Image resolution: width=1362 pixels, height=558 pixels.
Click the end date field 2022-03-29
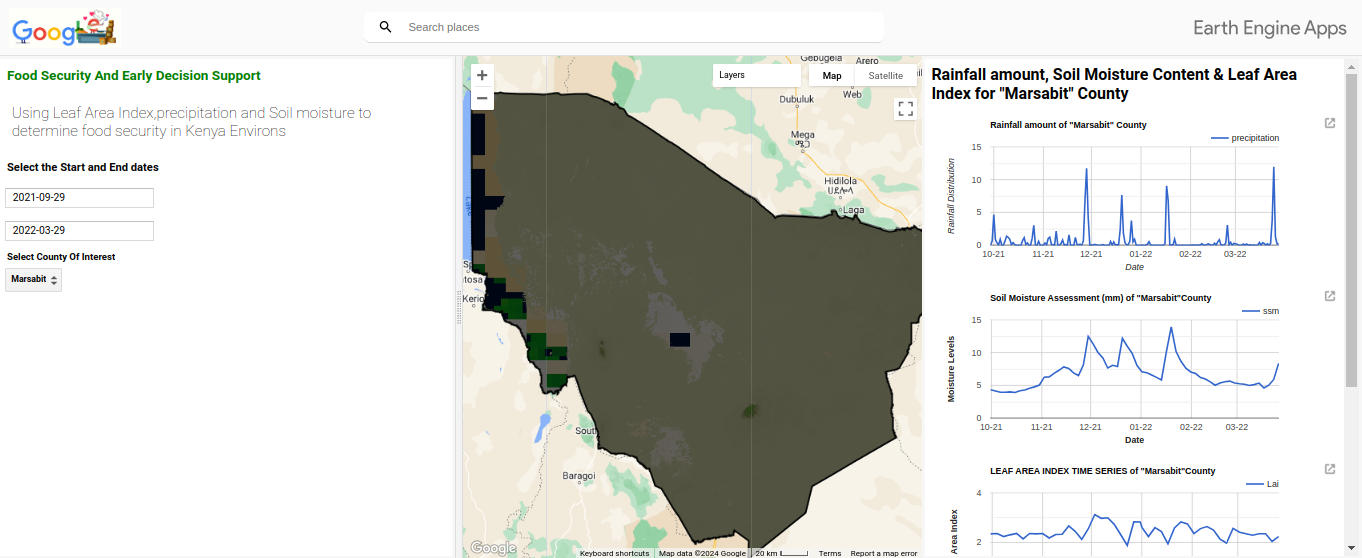tap(79, 231)
